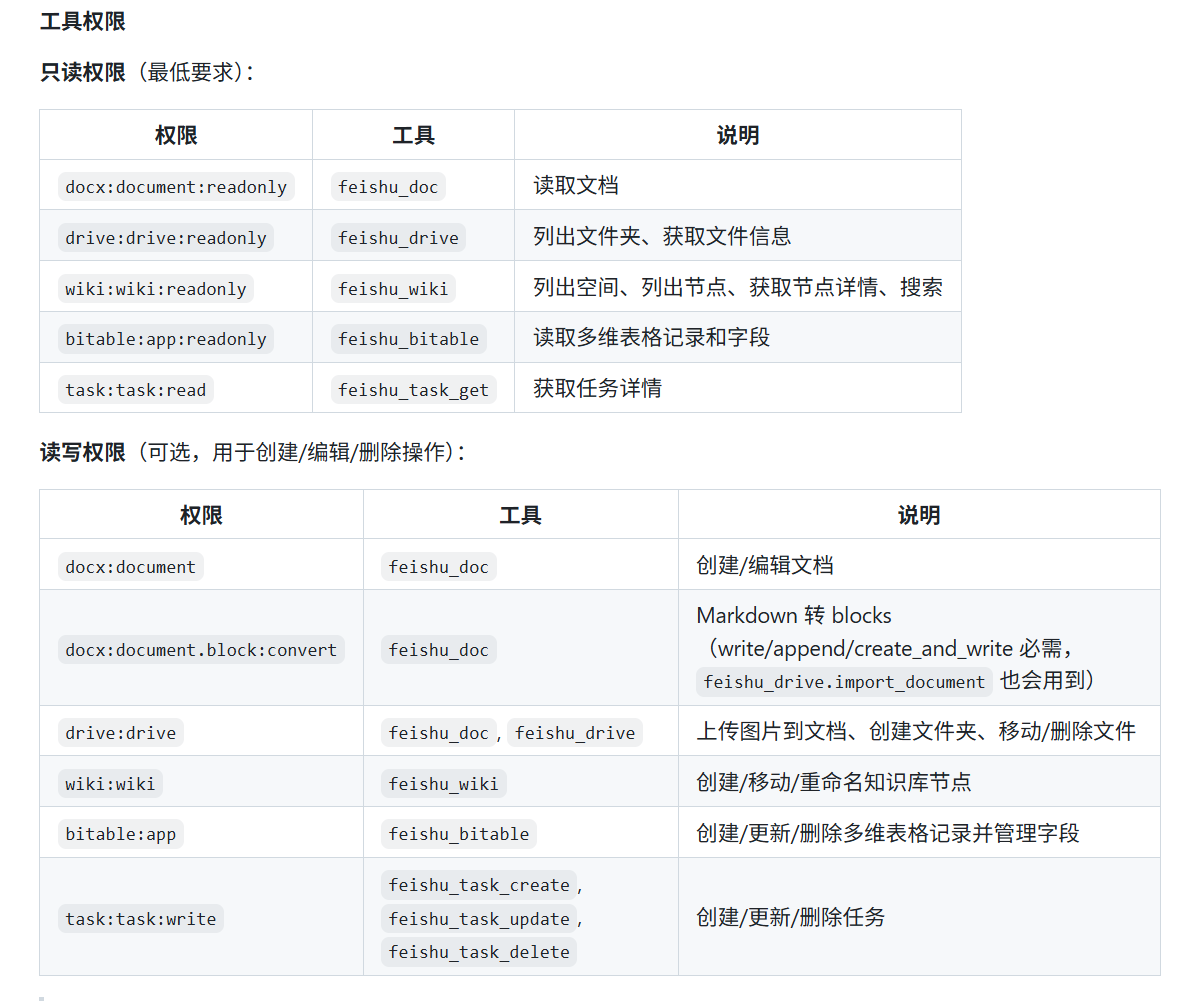Click the 获取任务详情 description

pyautogui.click(x=598, y=389)
